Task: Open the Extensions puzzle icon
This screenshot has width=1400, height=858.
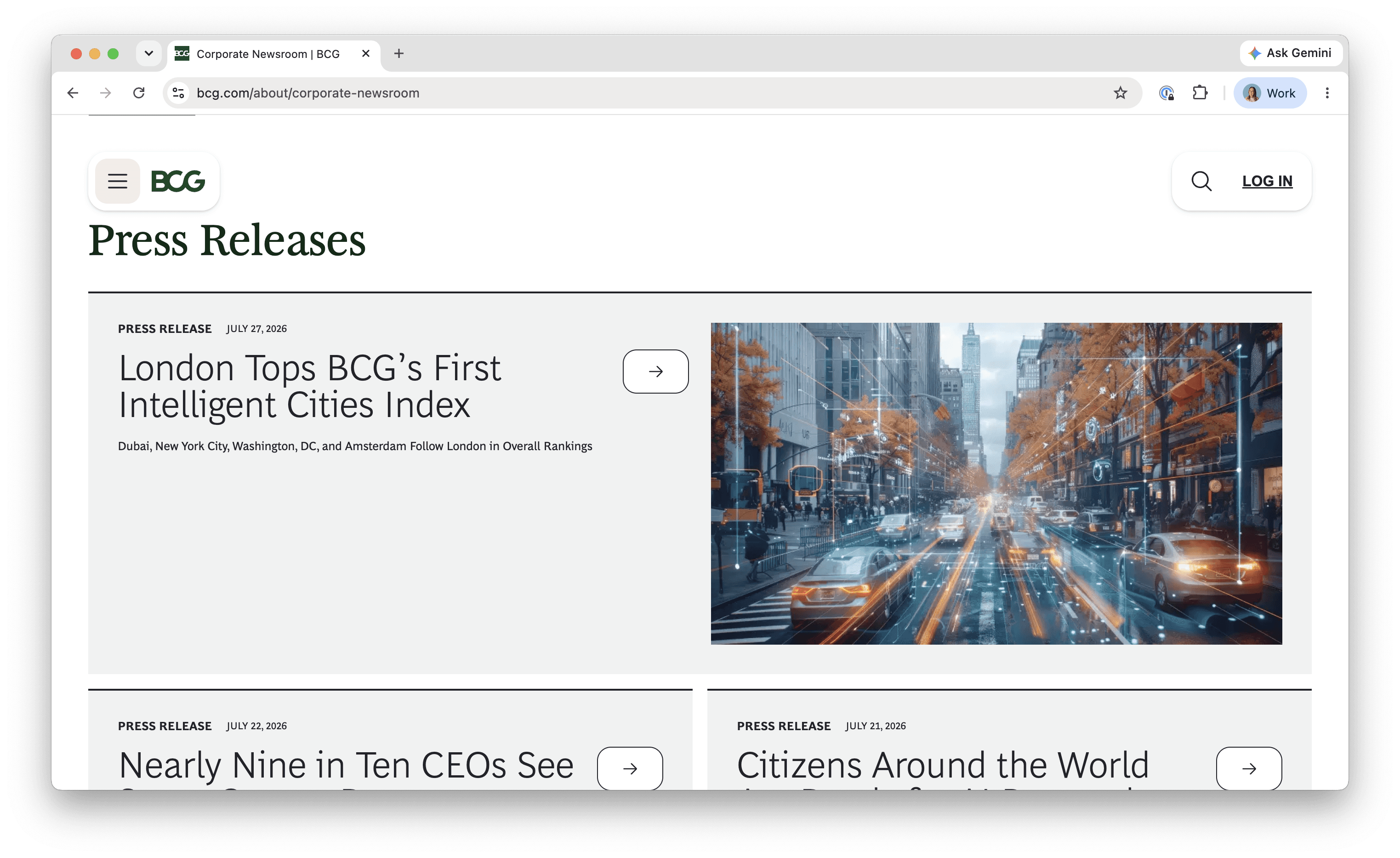Action: pos(1200,93)
